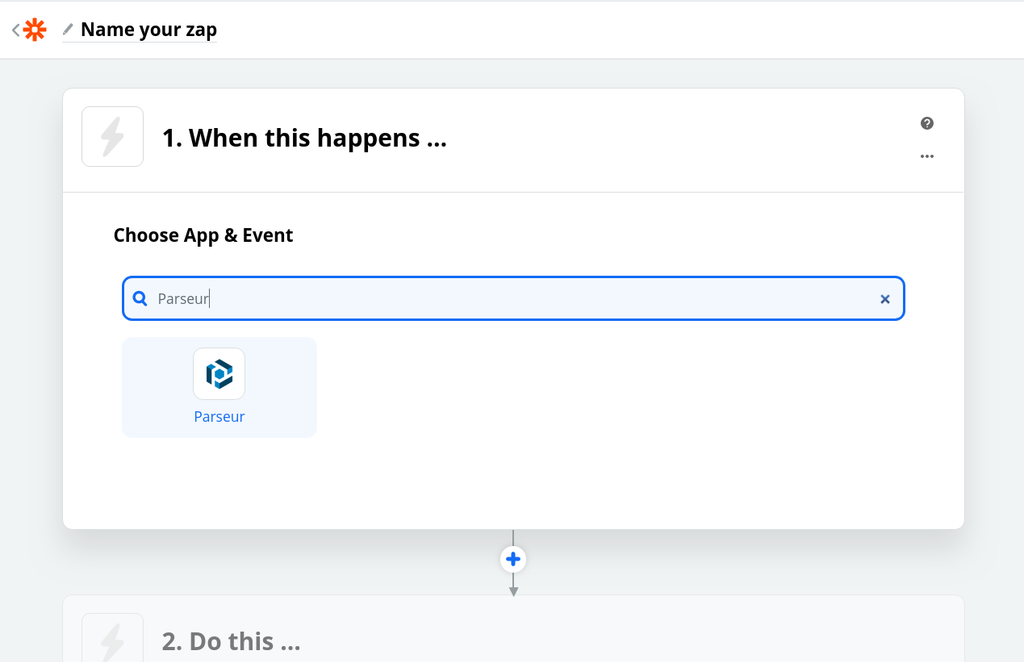
Task: Click the 'Name your zap' title
Action: 148,29
